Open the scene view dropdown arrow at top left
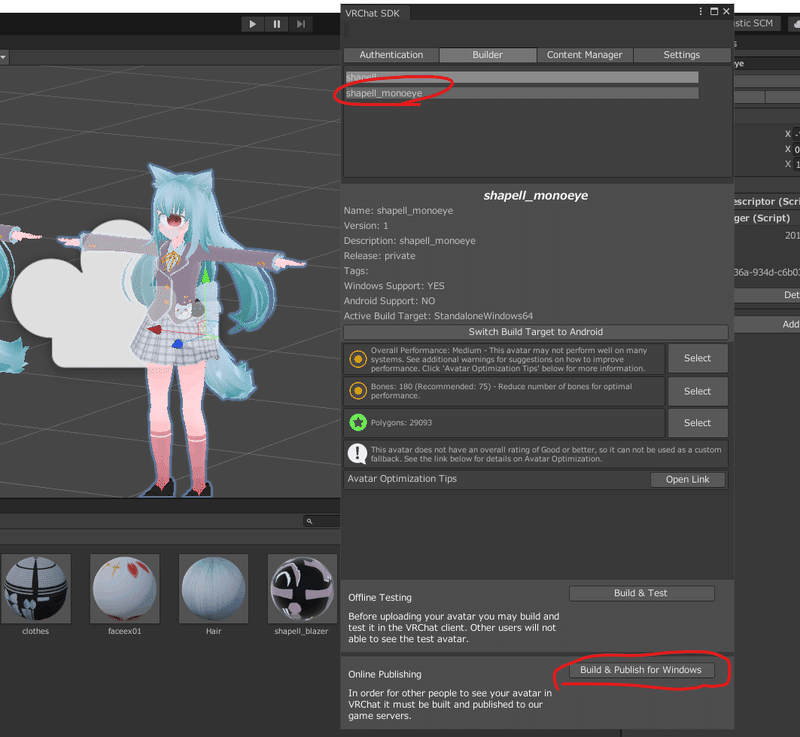This screenshot has height=737, width=800. [3, 57]
